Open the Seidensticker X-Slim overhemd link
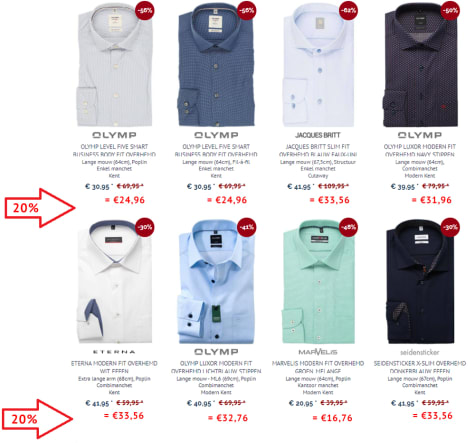The width and height of the screenshot is (475, 443). (x=420, y=367)
